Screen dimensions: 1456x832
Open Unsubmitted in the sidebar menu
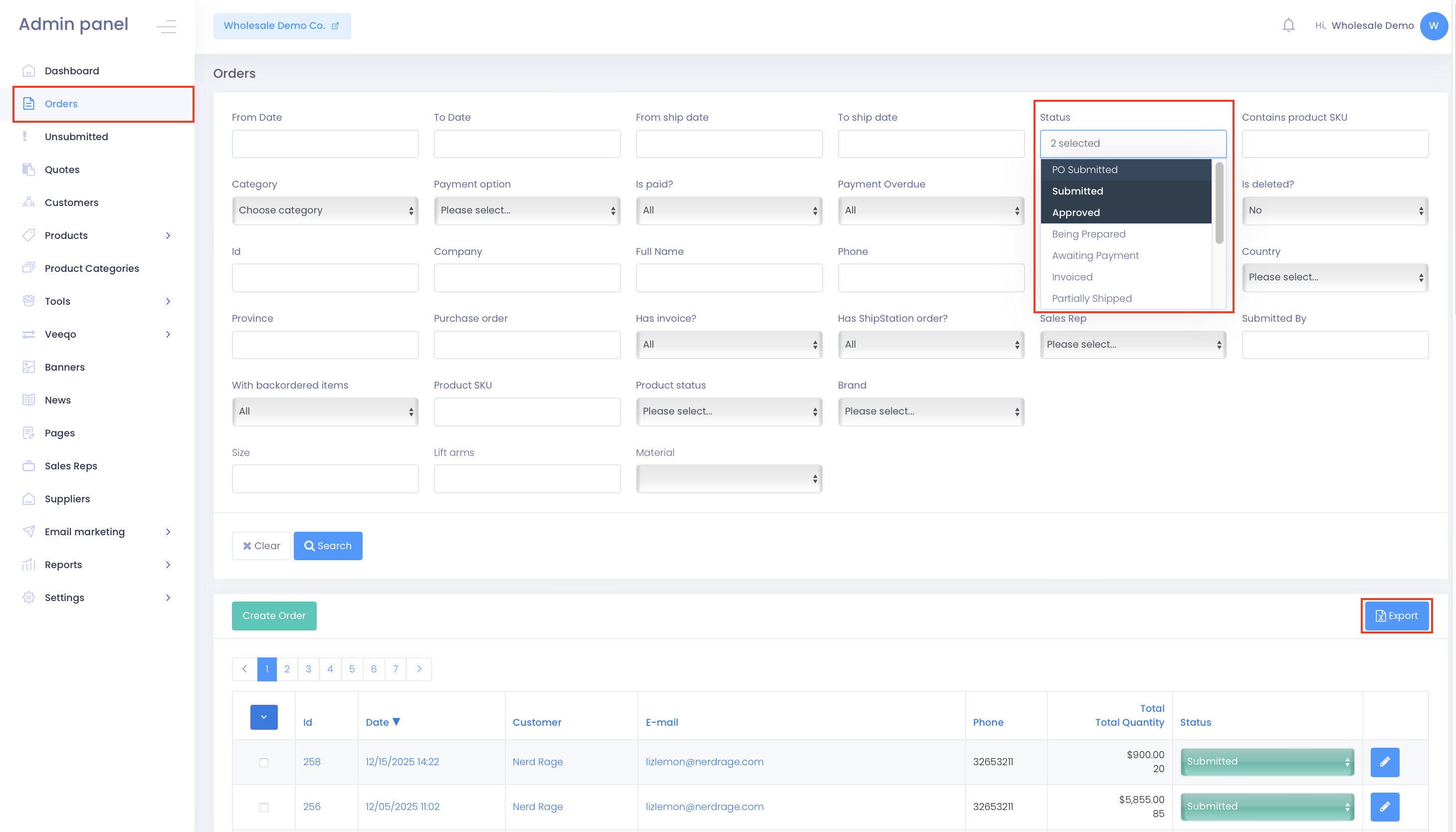click(x=76, y=137)
